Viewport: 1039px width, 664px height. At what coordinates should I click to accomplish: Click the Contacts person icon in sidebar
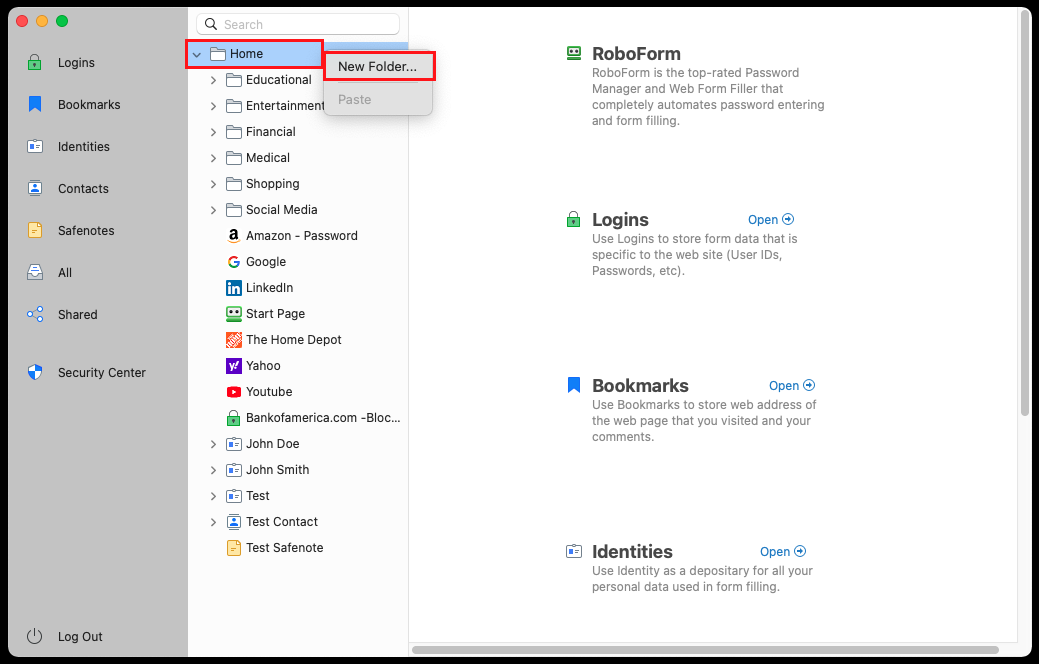(34, 188)
